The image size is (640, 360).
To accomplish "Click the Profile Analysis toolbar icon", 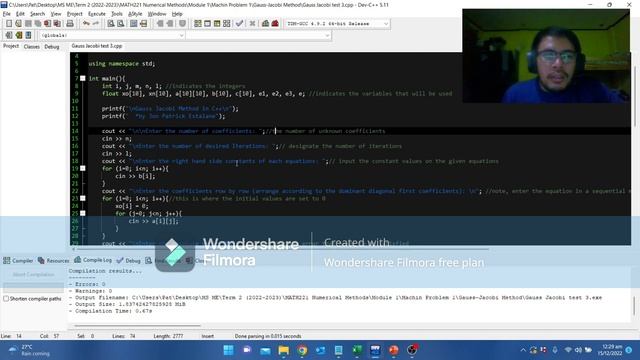I will tap(265, 24).
